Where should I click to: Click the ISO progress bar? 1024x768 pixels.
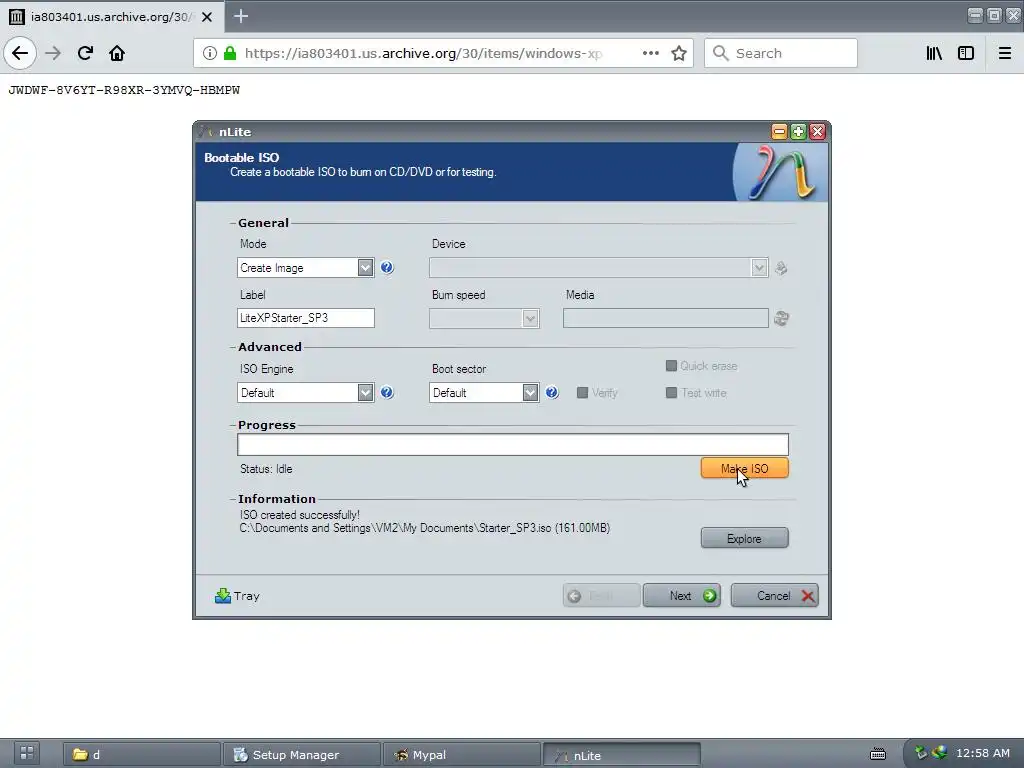[513, 445]
